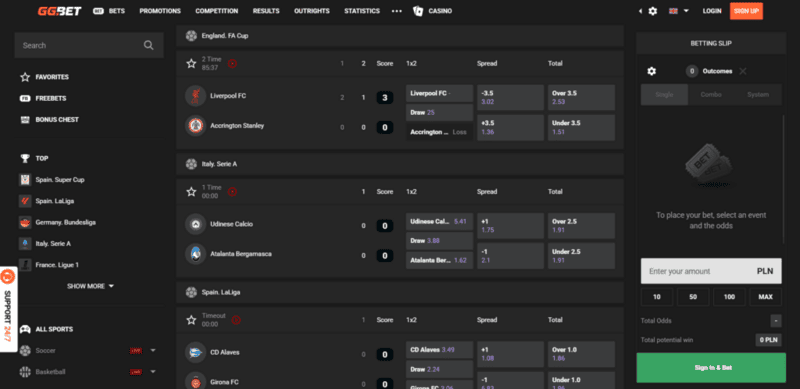Open the England. FA Cup league header
This screenshot has width=800, height=389.
(400, 36)
